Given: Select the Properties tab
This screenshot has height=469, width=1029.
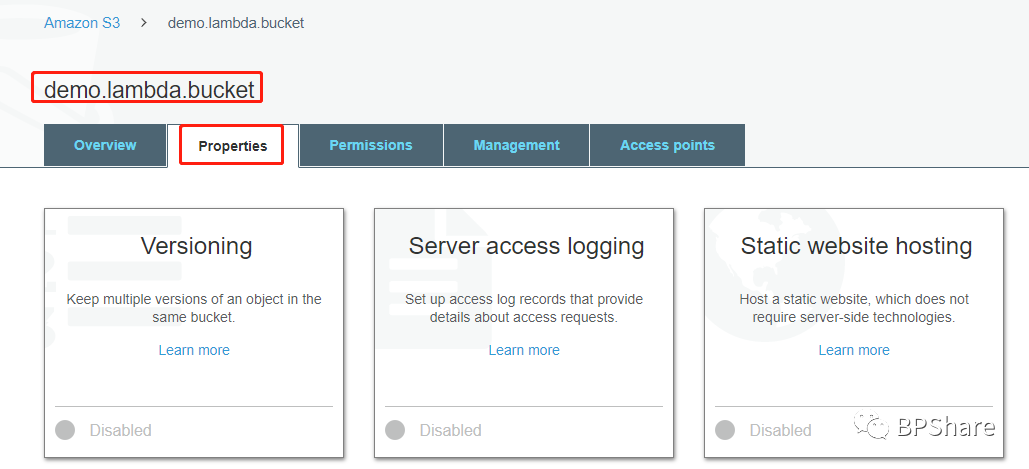Looking at the screenshot, I should [233, 146].
